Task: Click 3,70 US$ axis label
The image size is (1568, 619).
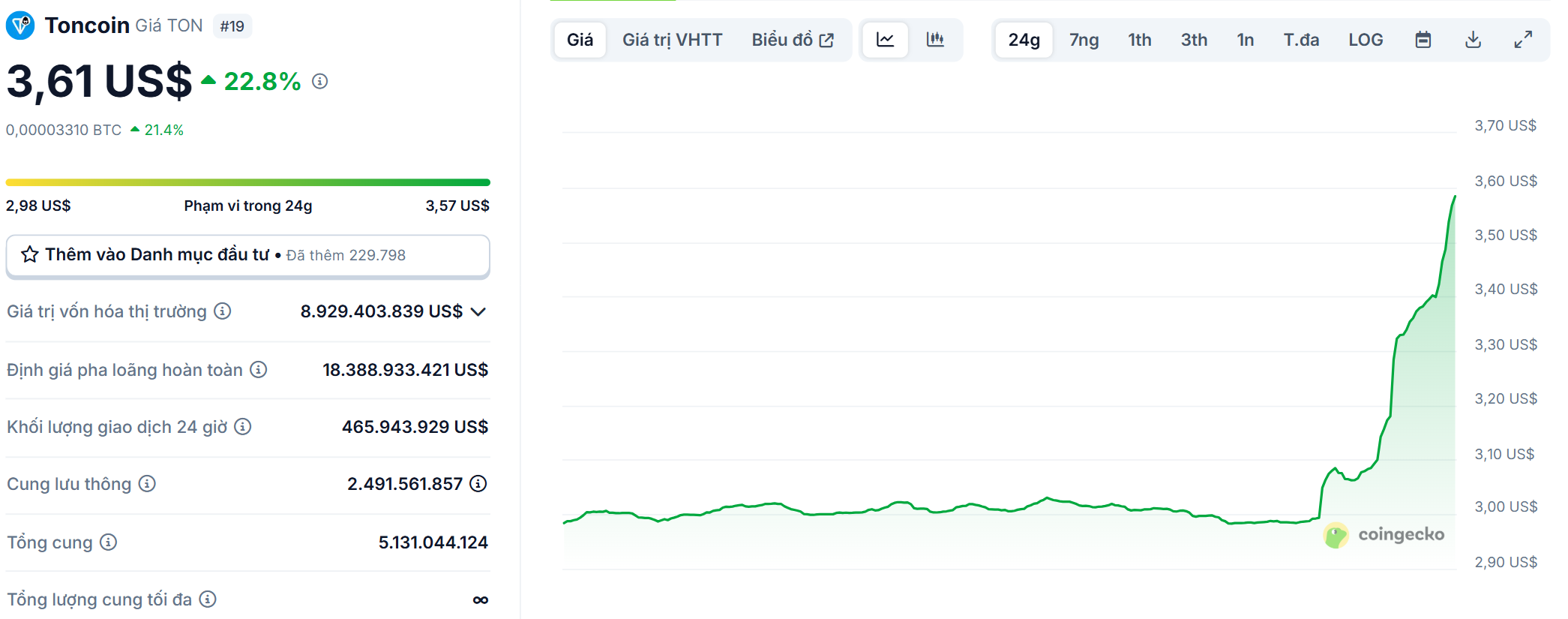Action: tap(1506, 125)
